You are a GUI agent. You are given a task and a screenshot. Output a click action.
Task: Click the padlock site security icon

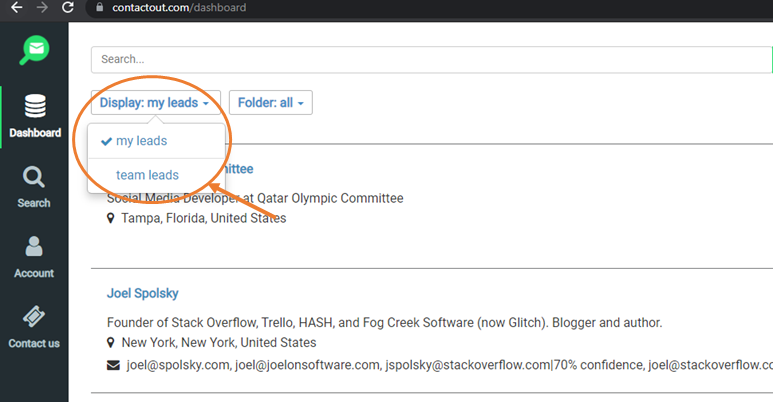(x=100, y=7)
